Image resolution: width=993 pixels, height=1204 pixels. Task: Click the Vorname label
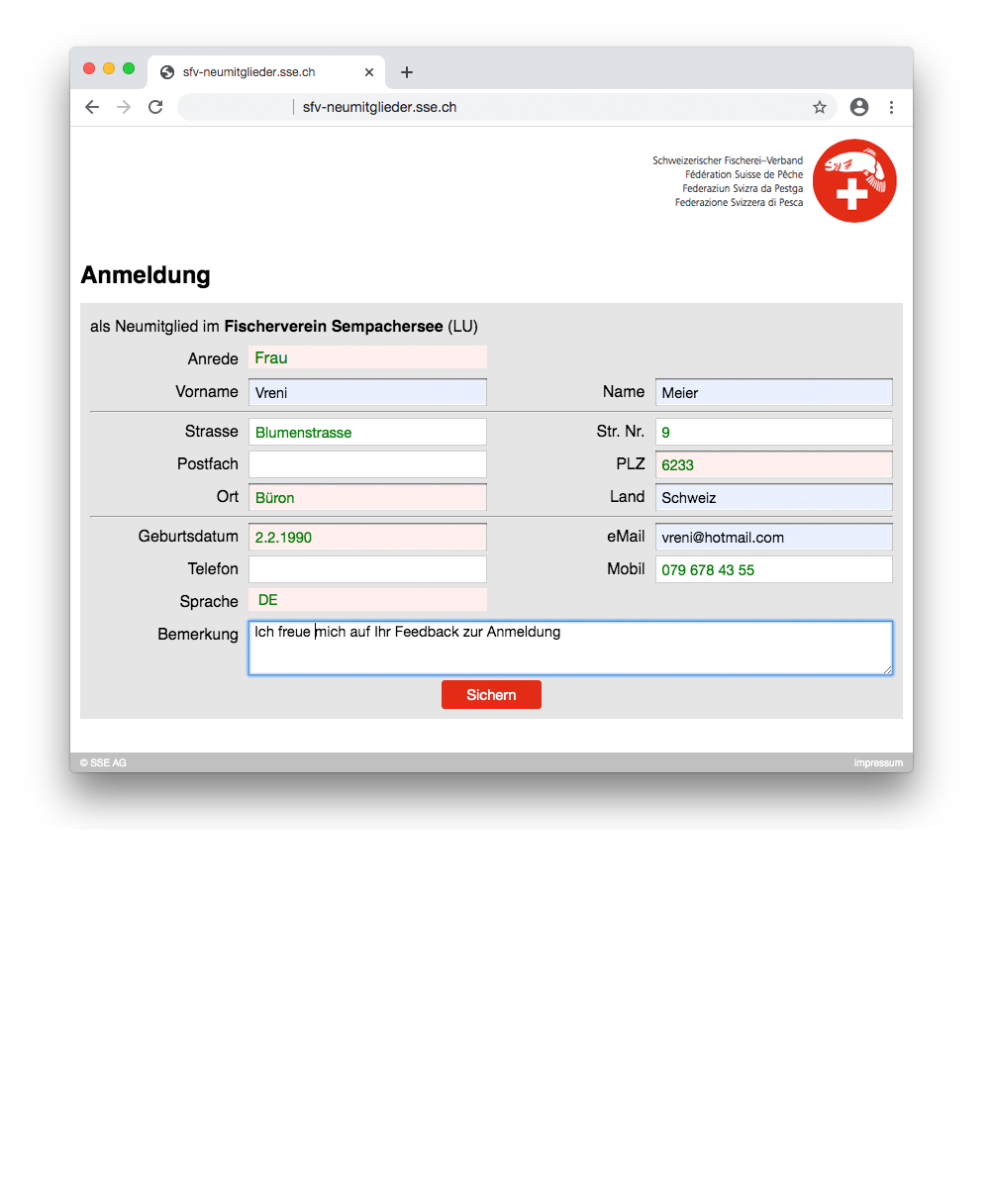point(207,392)
